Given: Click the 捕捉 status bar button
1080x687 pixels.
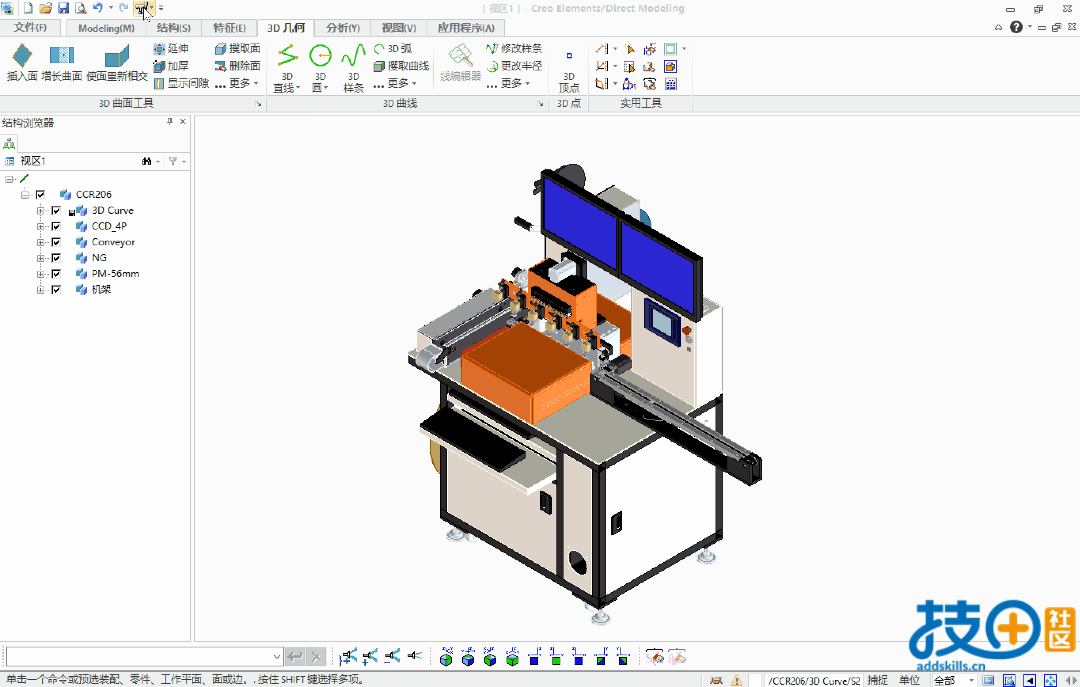Looking at the screenshot, I should point(878,680).
